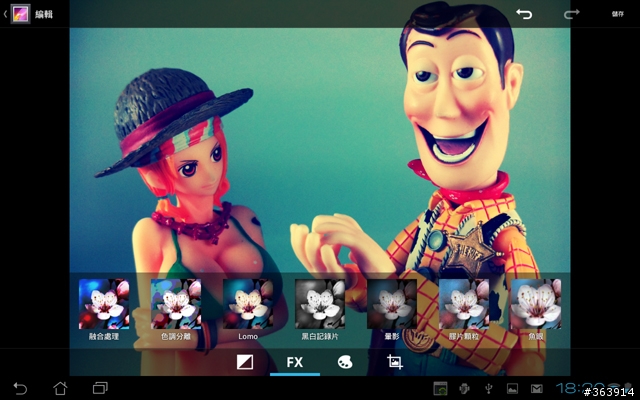Tap the Android back navigation button
The height and width of the screenshot is (400, 640).
[20, 388]
